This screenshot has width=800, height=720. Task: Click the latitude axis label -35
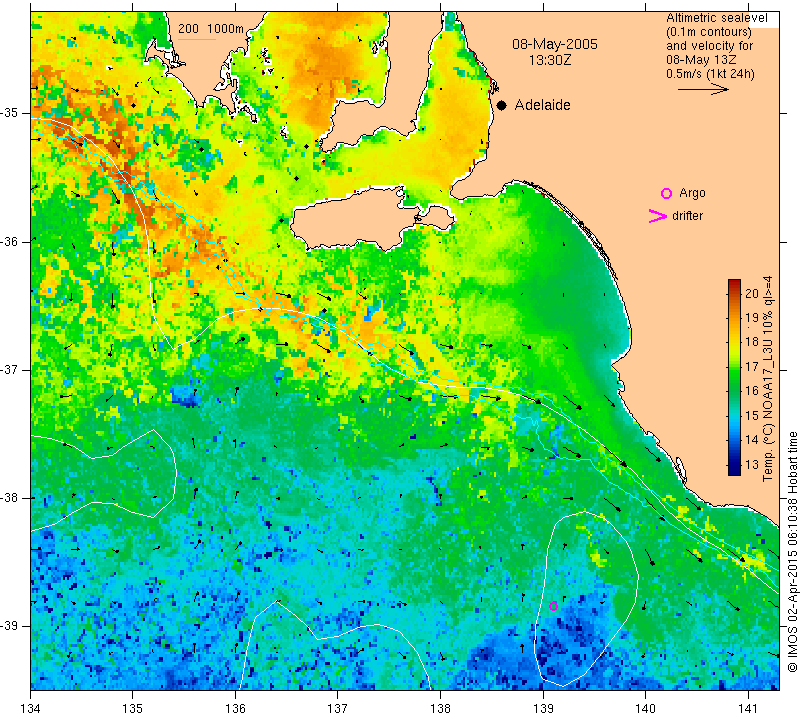tap(10, 113)
